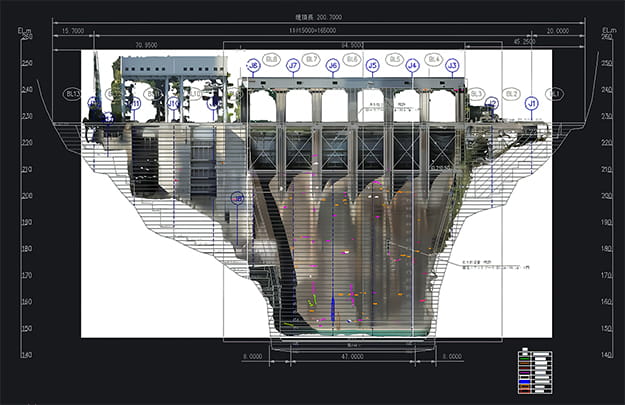
Task: Click the J5 joint marker circle
Action: tap(372, 65)
